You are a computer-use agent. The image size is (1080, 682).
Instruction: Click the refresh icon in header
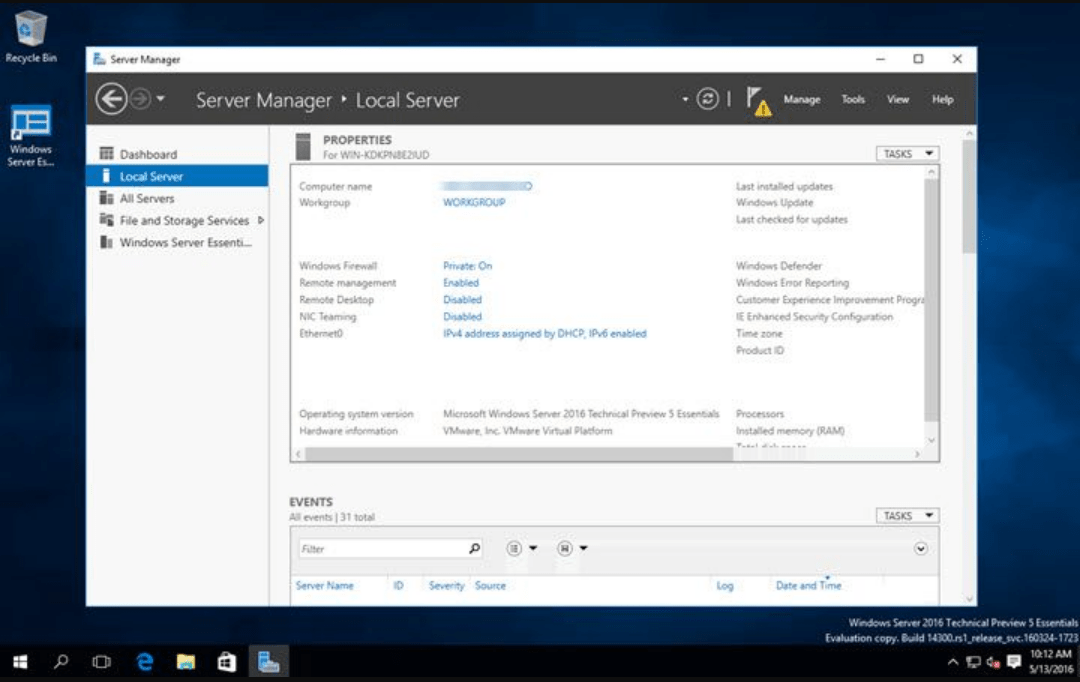(707, 99)
